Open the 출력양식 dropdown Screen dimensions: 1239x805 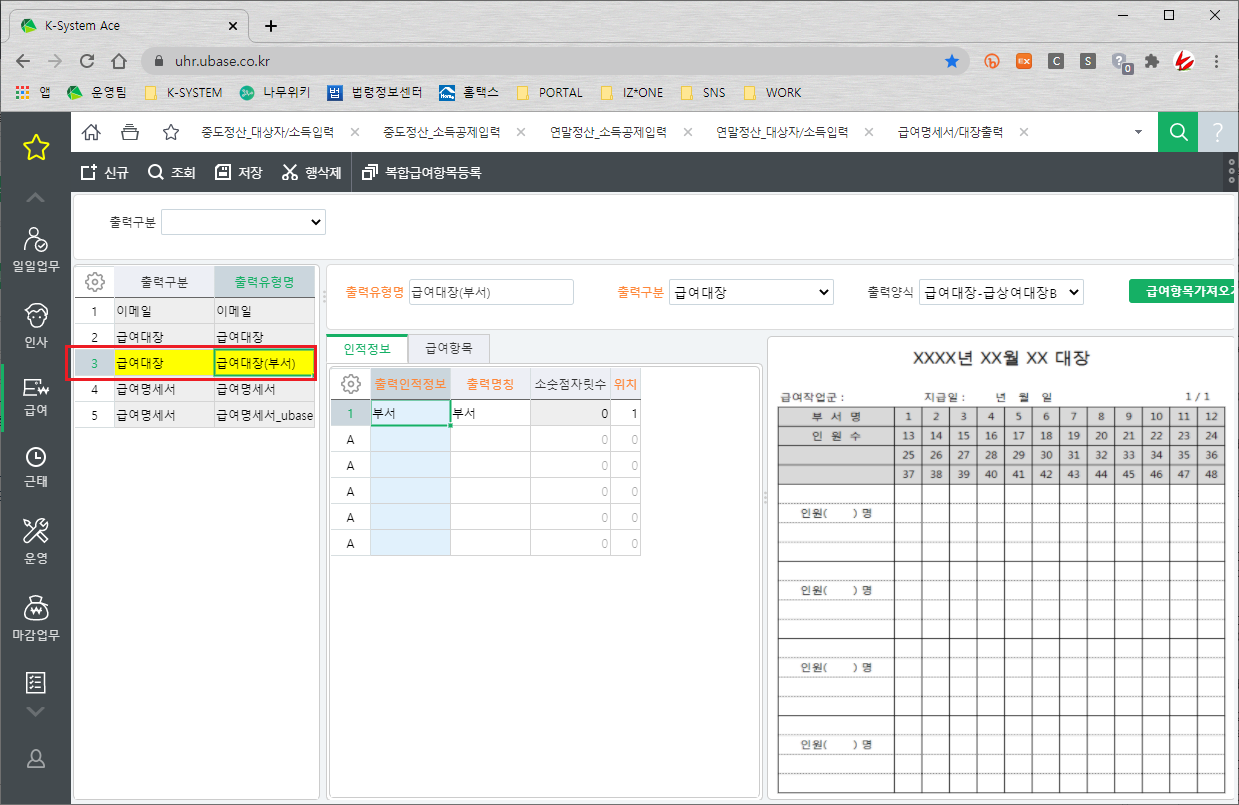pos(1001,292)
